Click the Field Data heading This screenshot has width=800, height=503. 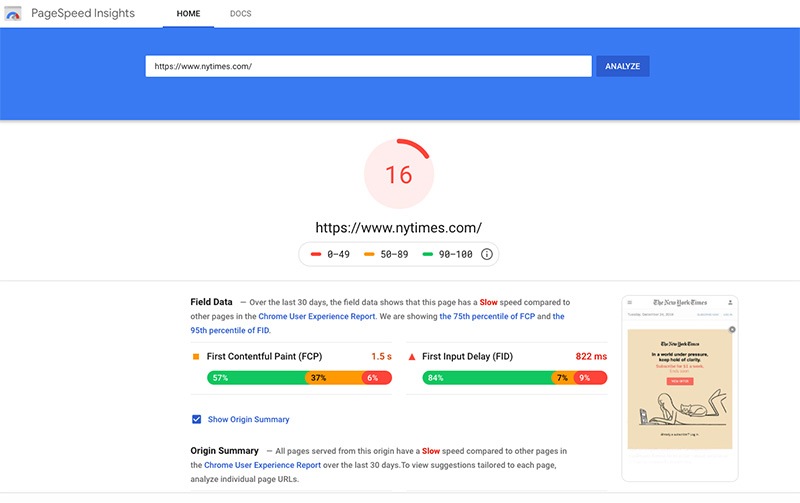pyautogui.click(x=211, y=302)
